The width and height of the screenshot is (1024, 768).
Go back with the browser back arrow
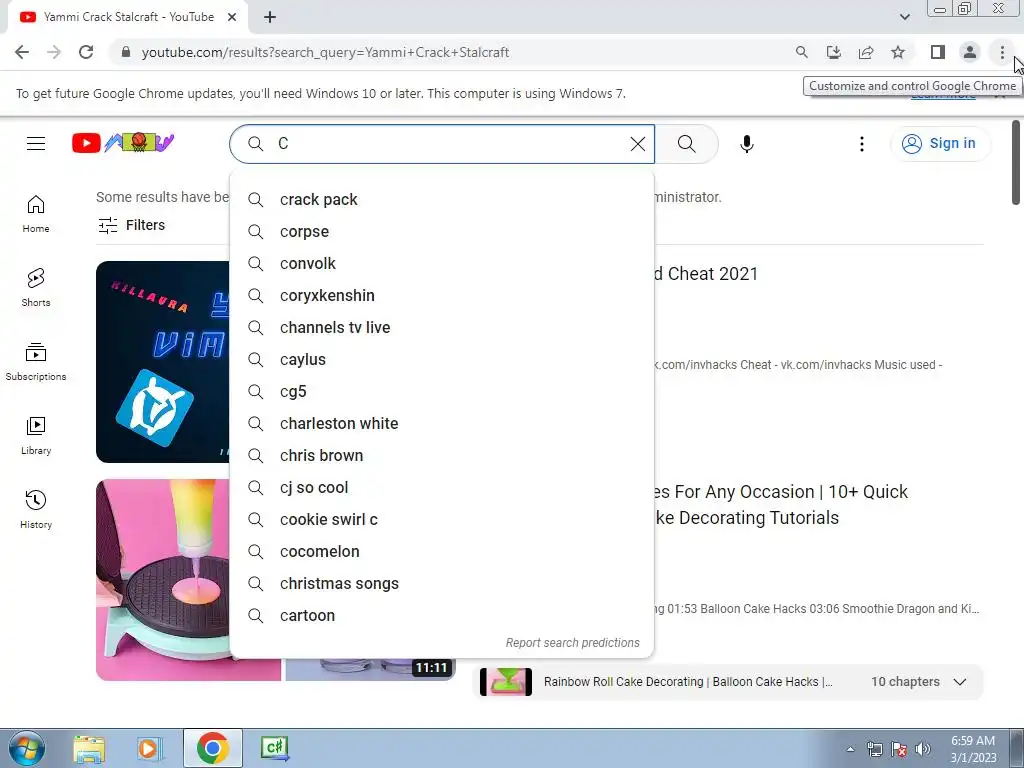coord(22,52)
